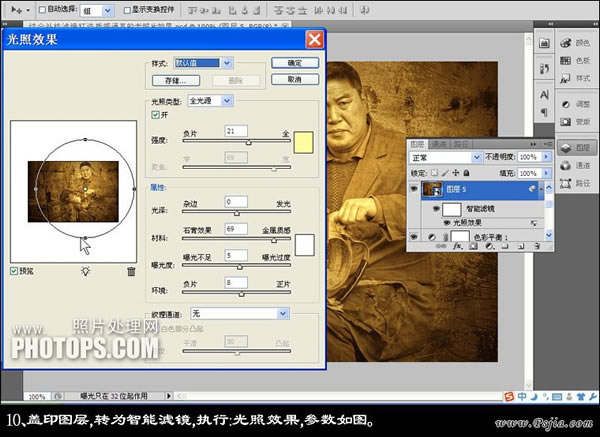Click the yellow light color swatch

click(303, 142)
